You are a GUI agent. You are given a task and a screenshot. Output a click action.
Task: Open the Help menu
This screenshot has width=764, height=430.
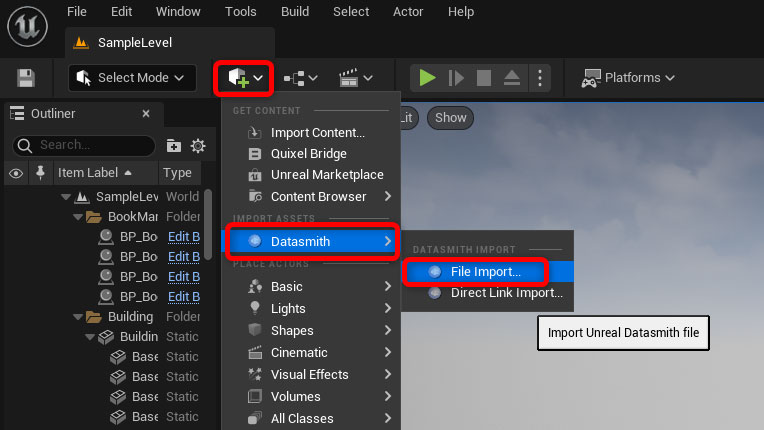pyautogui.click(x=461, y=12)
